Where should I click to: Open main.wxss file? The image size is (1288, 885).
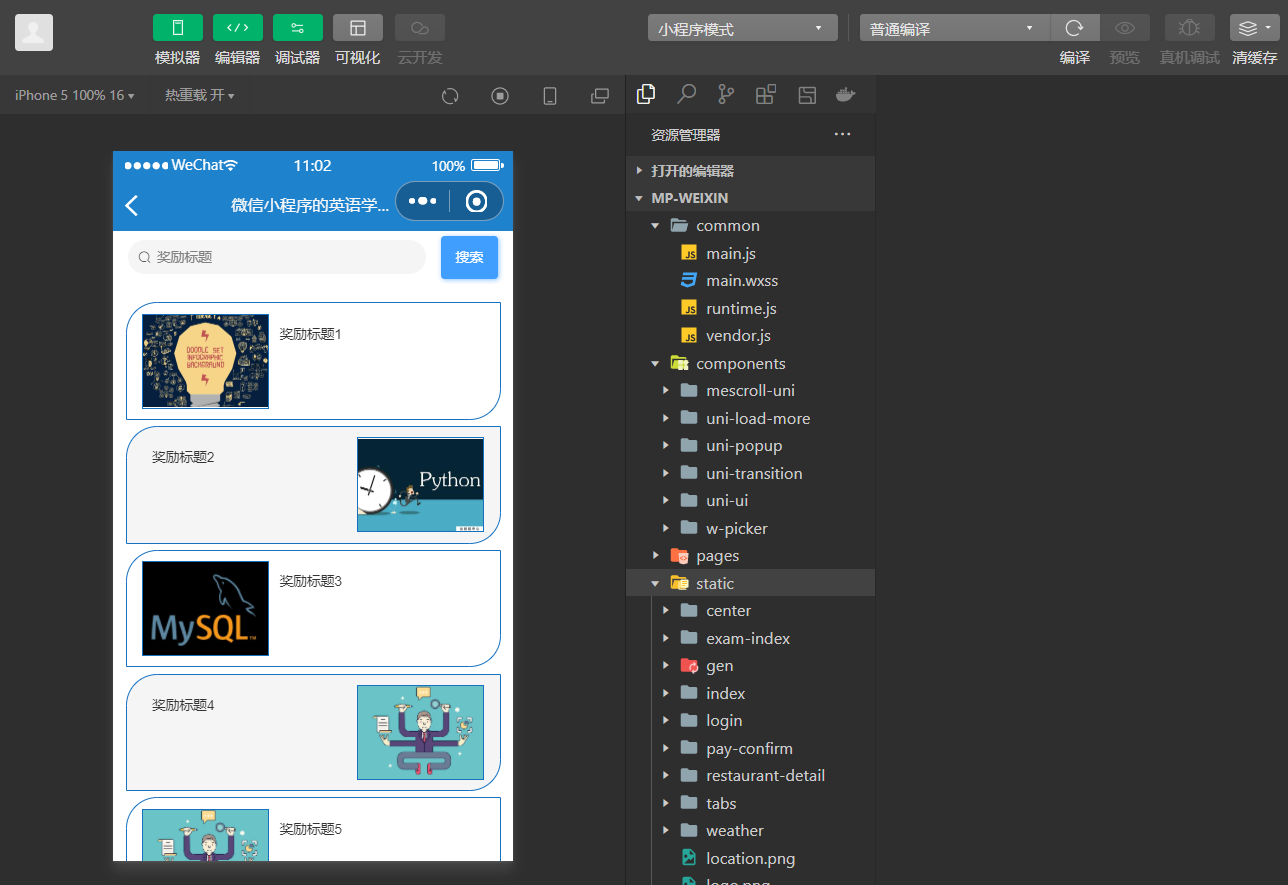(750, 281)
